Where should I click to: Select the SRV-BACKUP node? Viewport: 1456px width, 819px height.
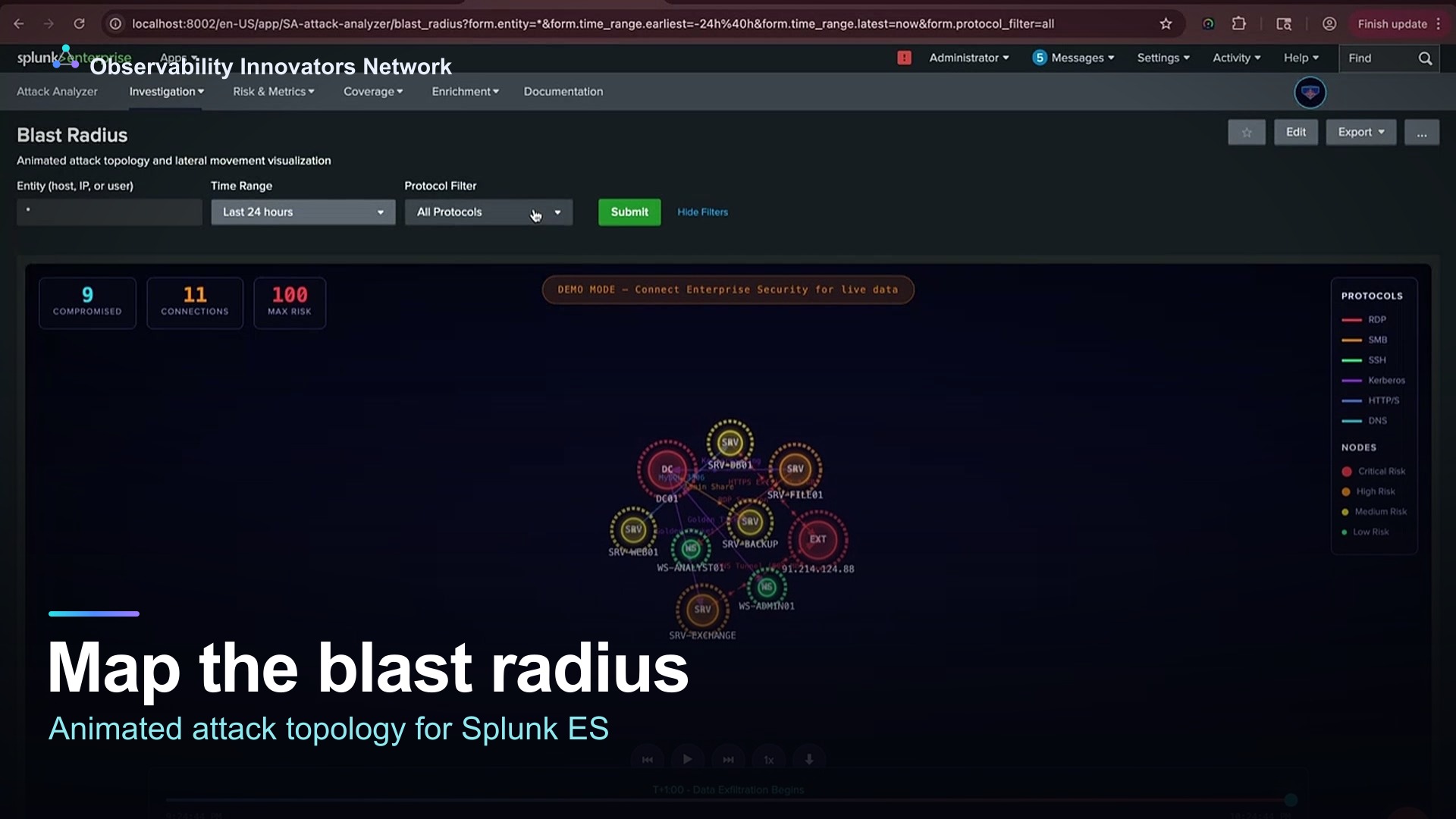coord(750,521)
